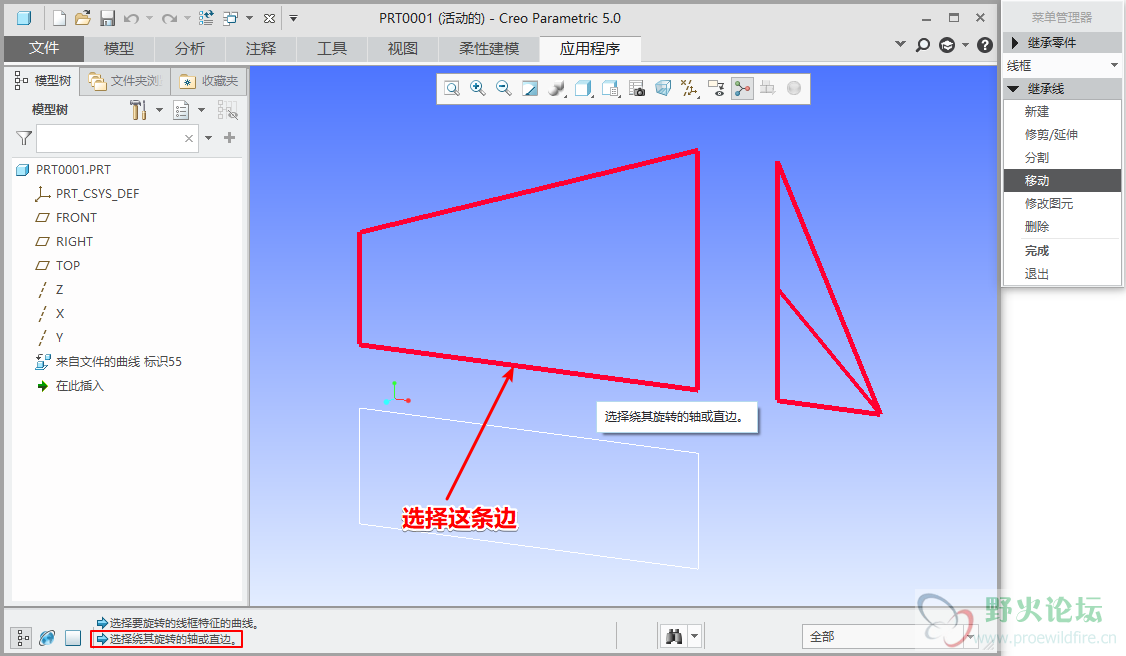Expand redo history dropdown arrow
1126x656 pixels.
(x=187, y=18)
